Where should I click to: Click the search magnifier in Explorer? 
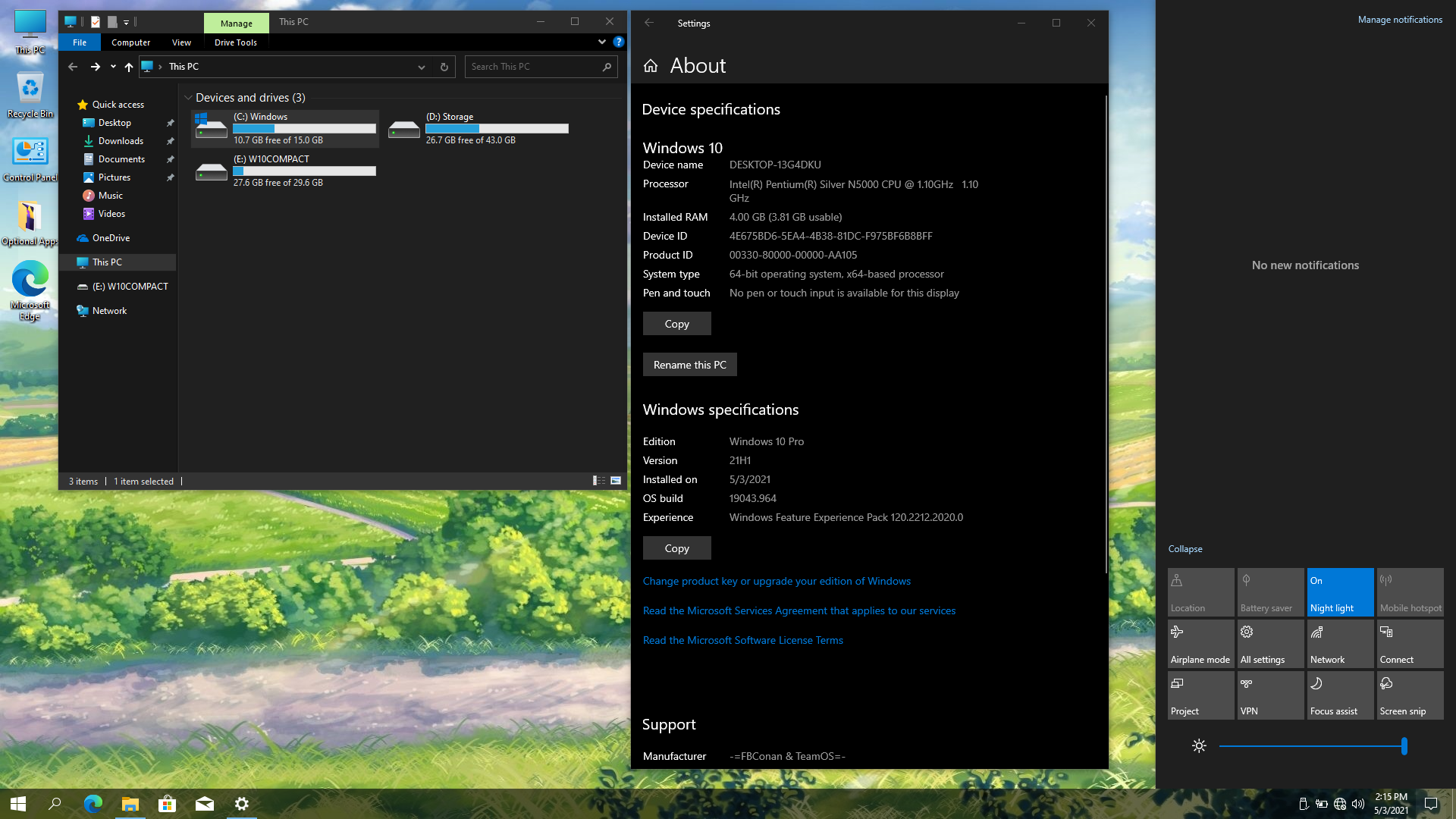tap(607, 67)
